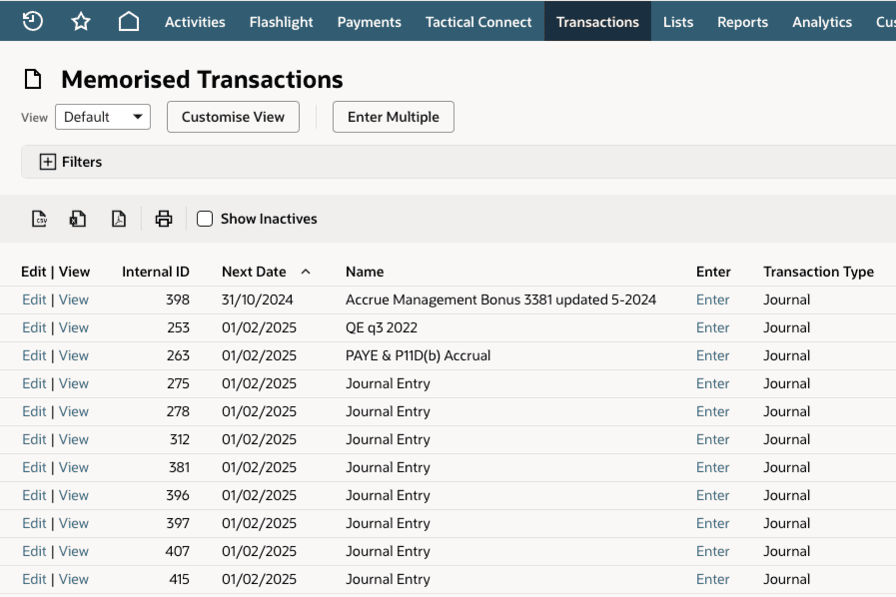Export the list to PDF
896x597 pixels.
point(118,219)
